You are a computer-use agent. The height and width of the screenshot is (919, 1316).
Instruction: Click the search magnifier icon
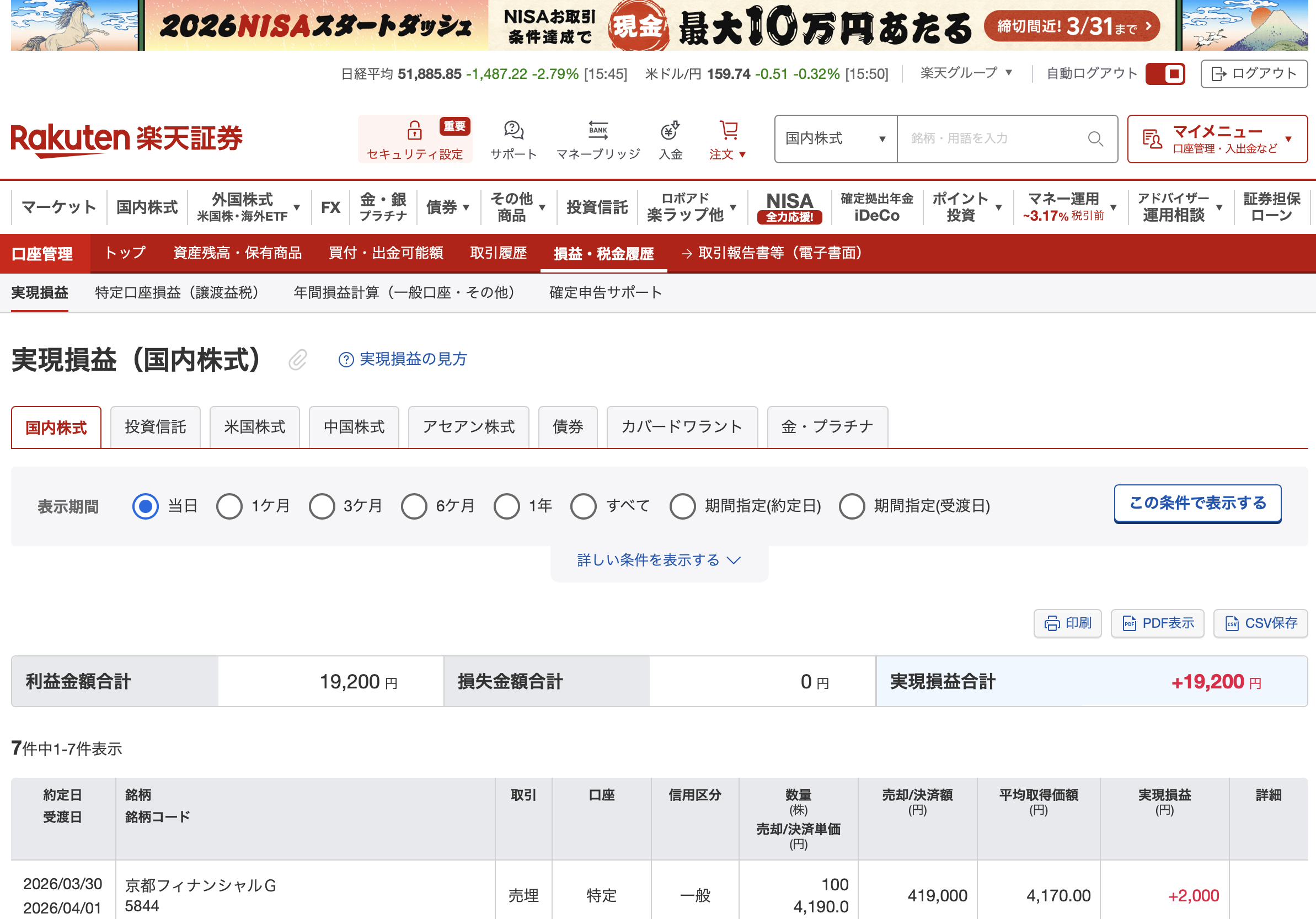point(1095,139)
